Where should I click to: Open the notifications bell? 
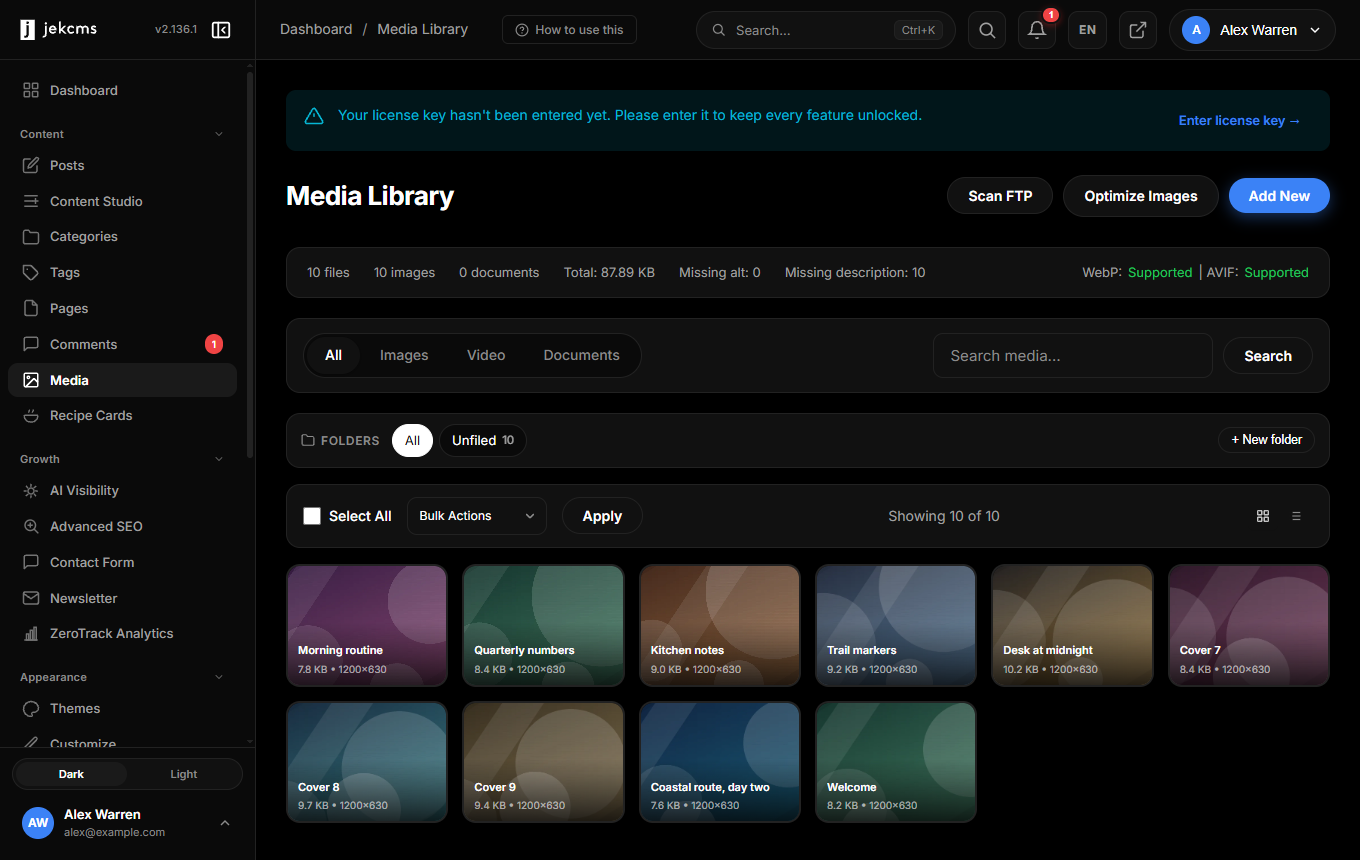click(x=1037, y=30)
